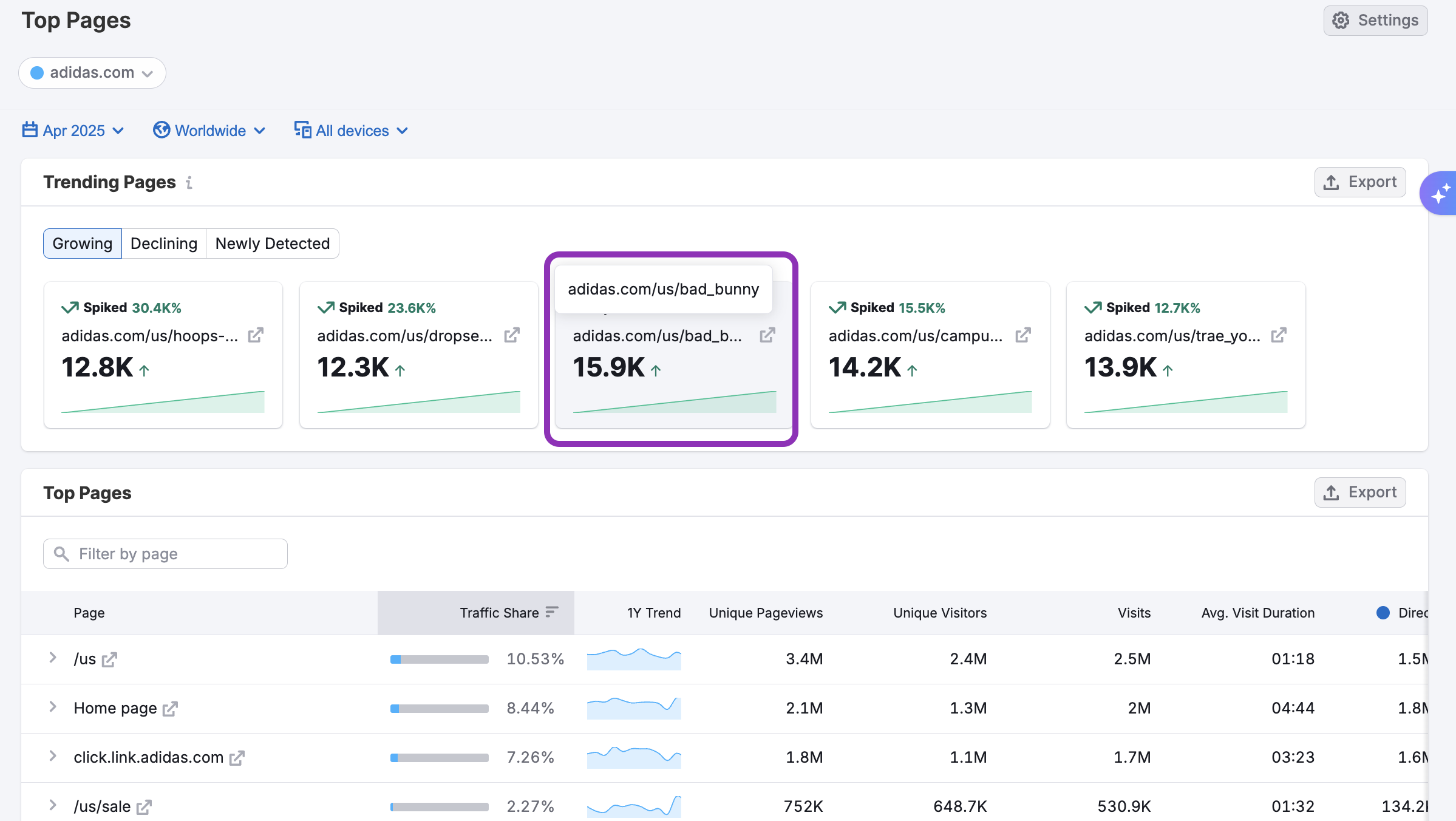Viewport: 1456px width, 821px height.
Task: Open click.link.adidas.com external link icon
Action: [x=237, y=758]
